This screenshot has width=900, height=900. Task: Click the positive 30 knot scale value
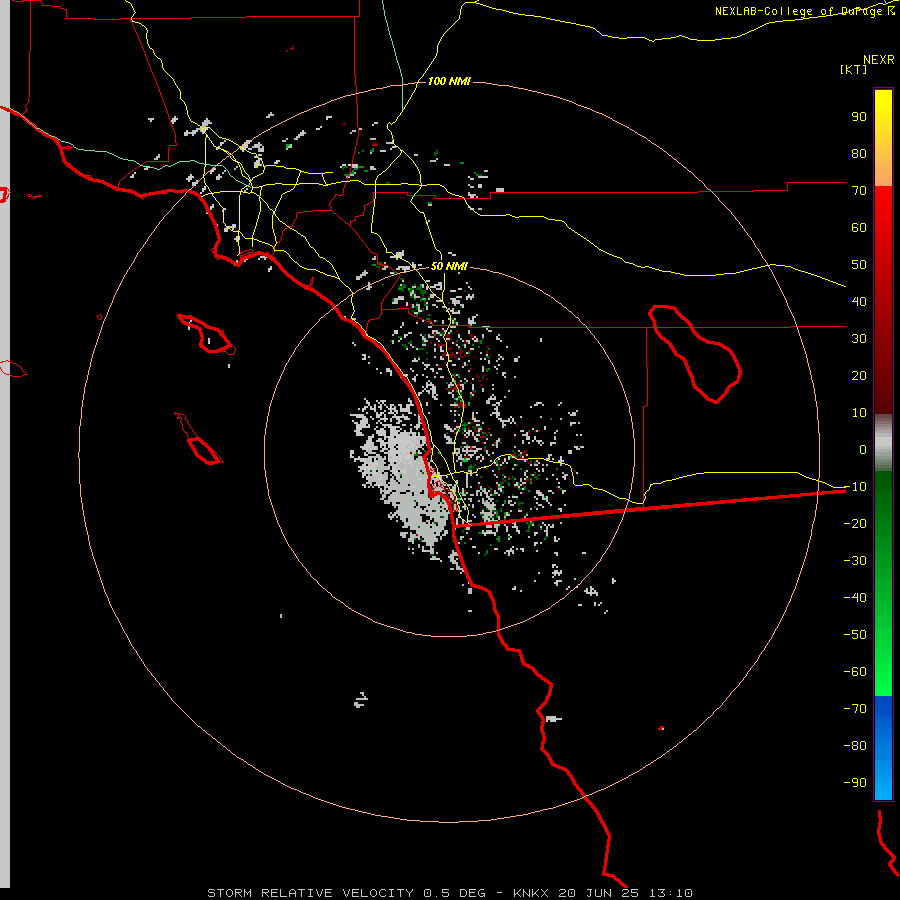[859, 339]
